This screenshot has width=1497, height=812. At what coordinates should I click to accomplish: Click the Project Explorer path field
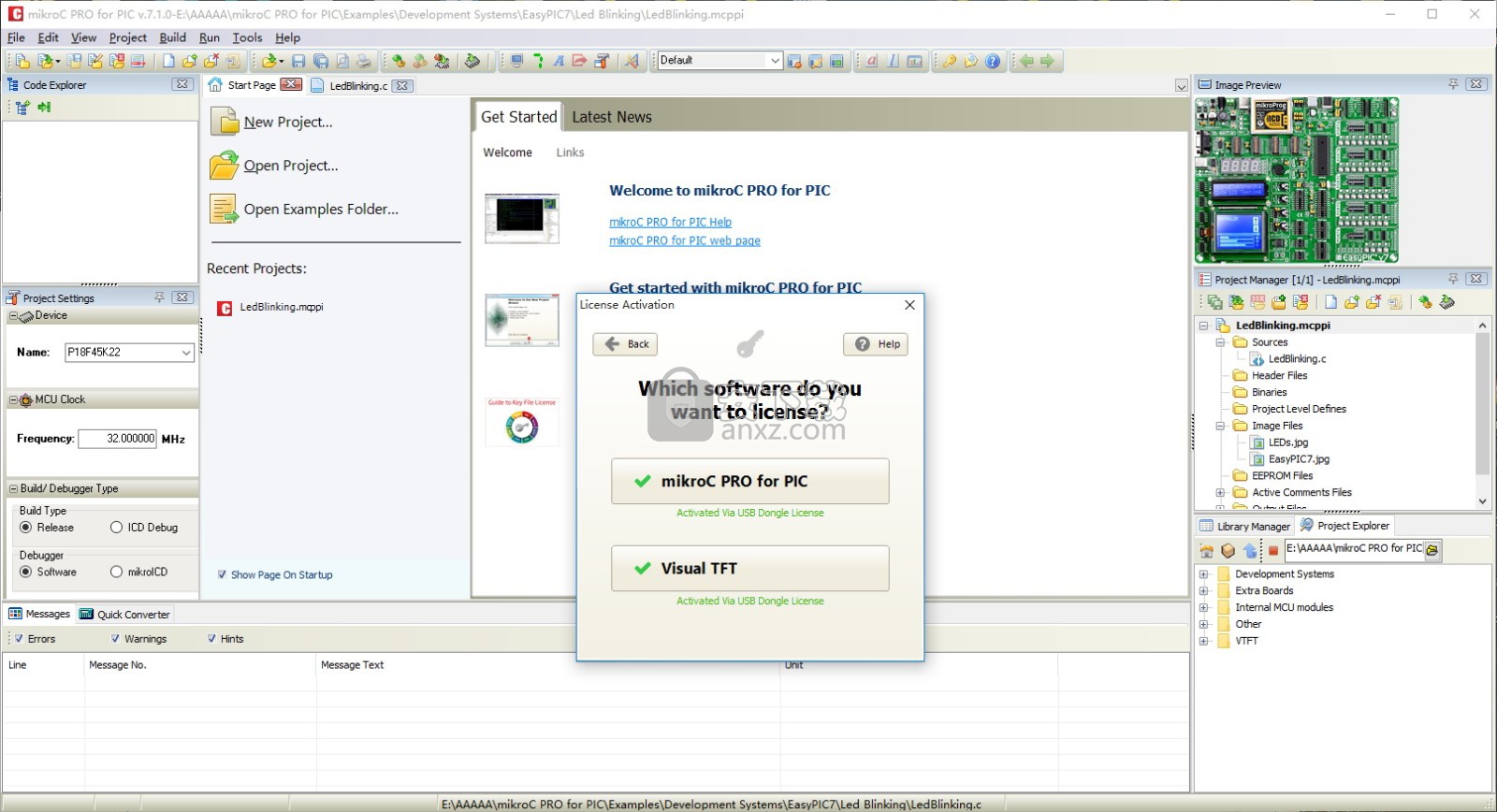pos(1354,549)
